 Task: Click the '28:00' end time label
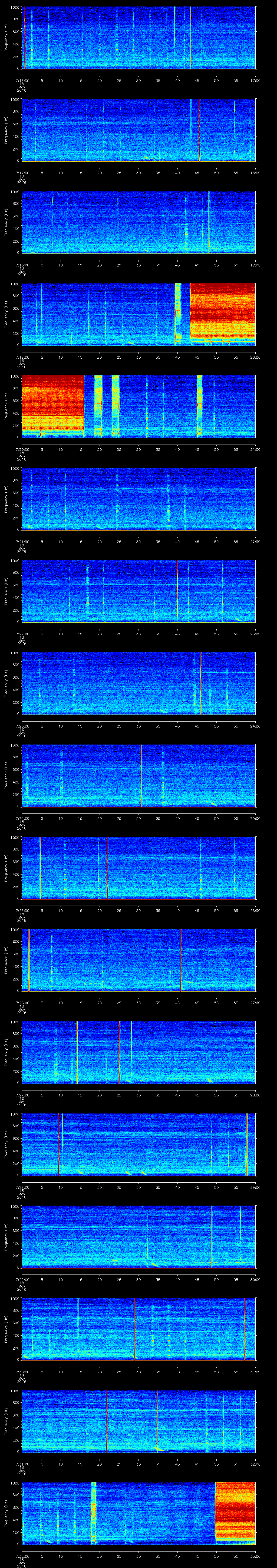(255, 1096)
